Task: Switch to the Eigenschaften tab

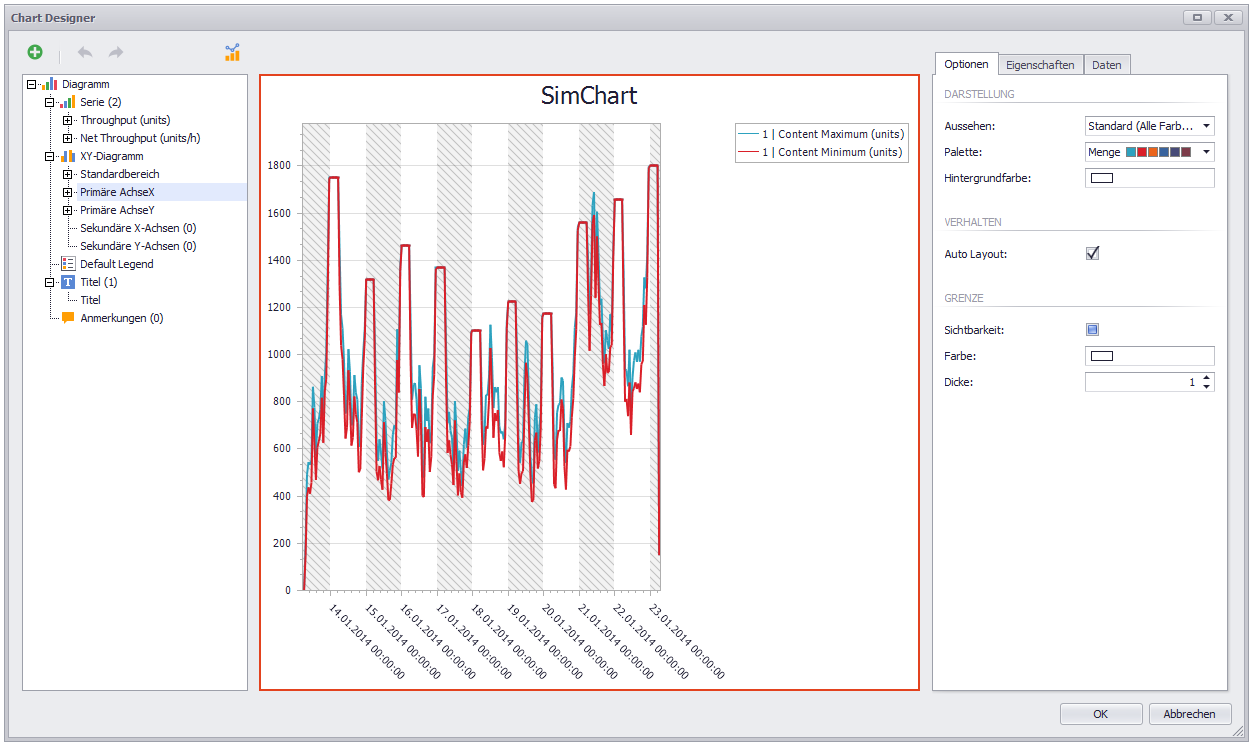Action: (x=1040, y=64)
